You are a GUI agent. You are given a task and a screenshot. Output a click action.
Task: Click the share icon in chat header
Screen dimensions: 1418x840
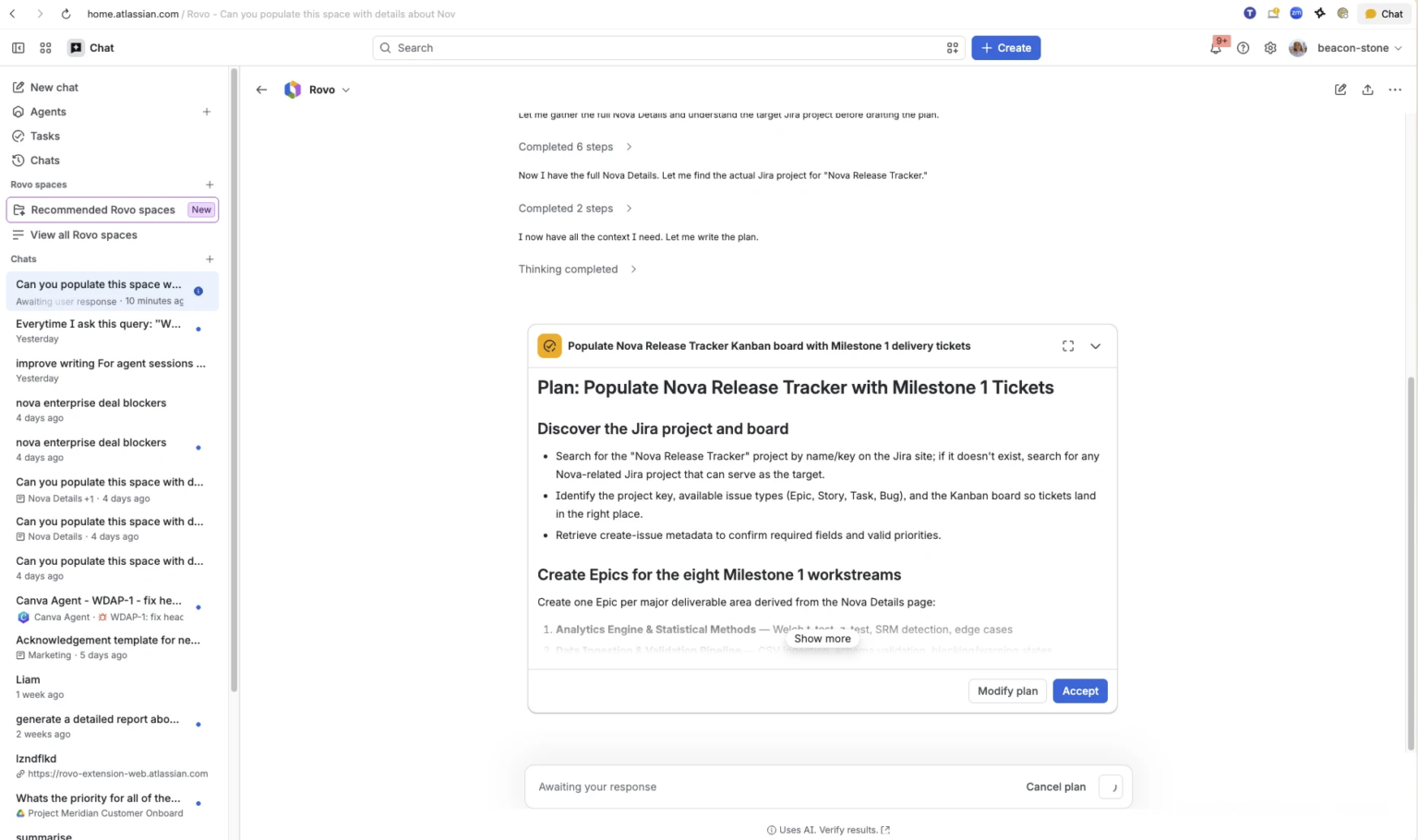1367,90
